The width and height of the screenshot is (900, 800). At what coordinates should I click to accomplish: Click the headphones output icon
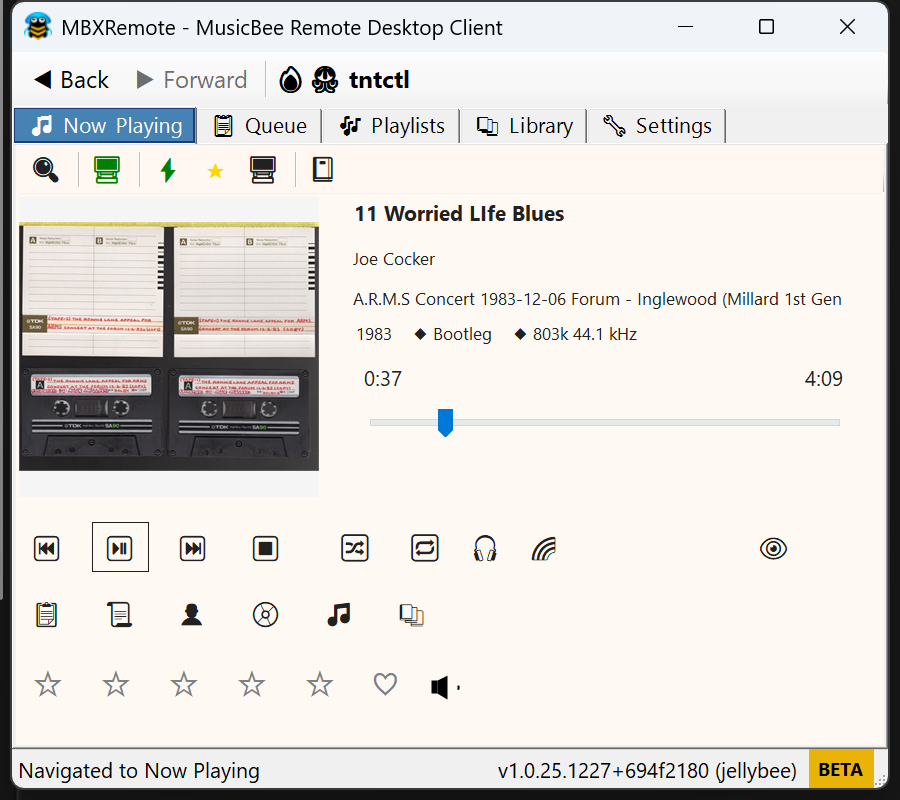[x=485, y=548]
